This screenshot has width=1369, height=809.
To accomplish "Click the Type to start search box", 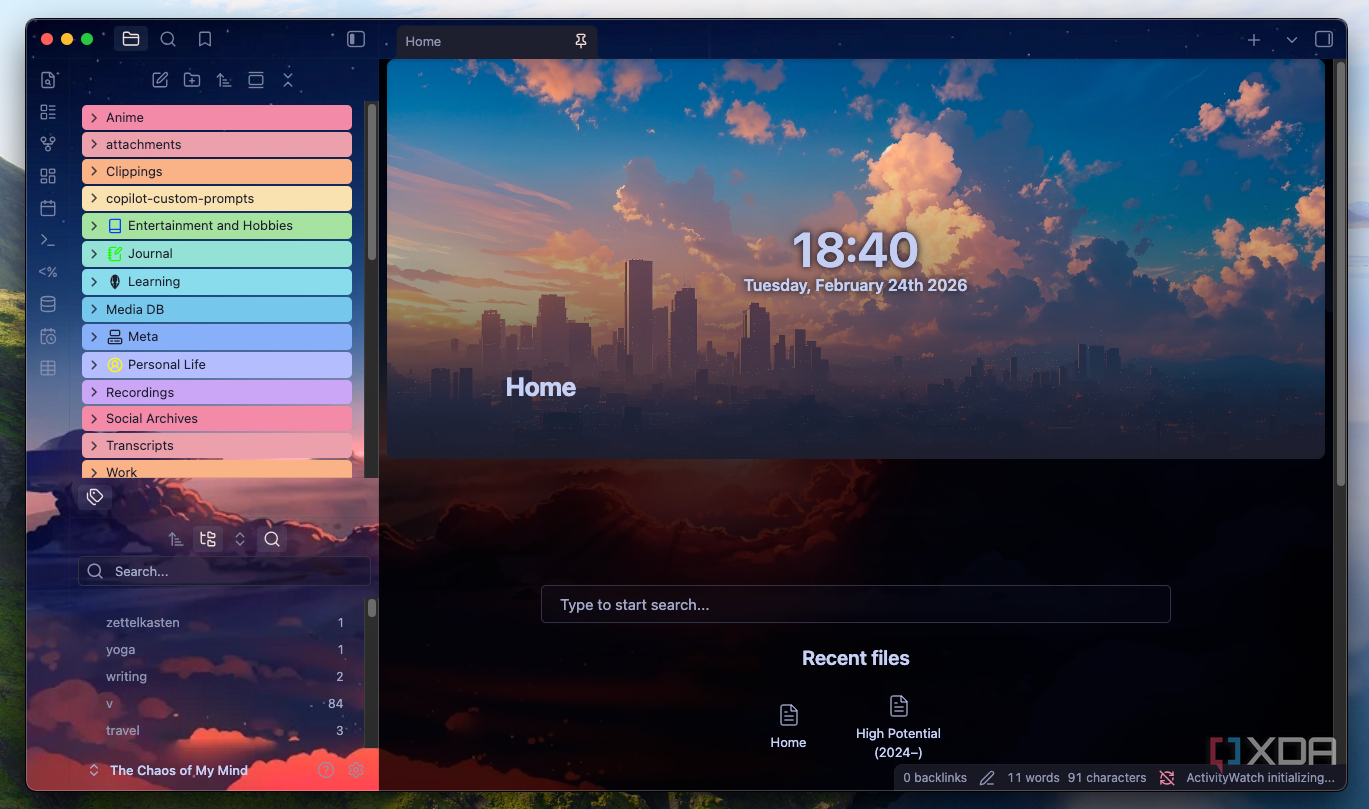I will click(x=856, y=604).
